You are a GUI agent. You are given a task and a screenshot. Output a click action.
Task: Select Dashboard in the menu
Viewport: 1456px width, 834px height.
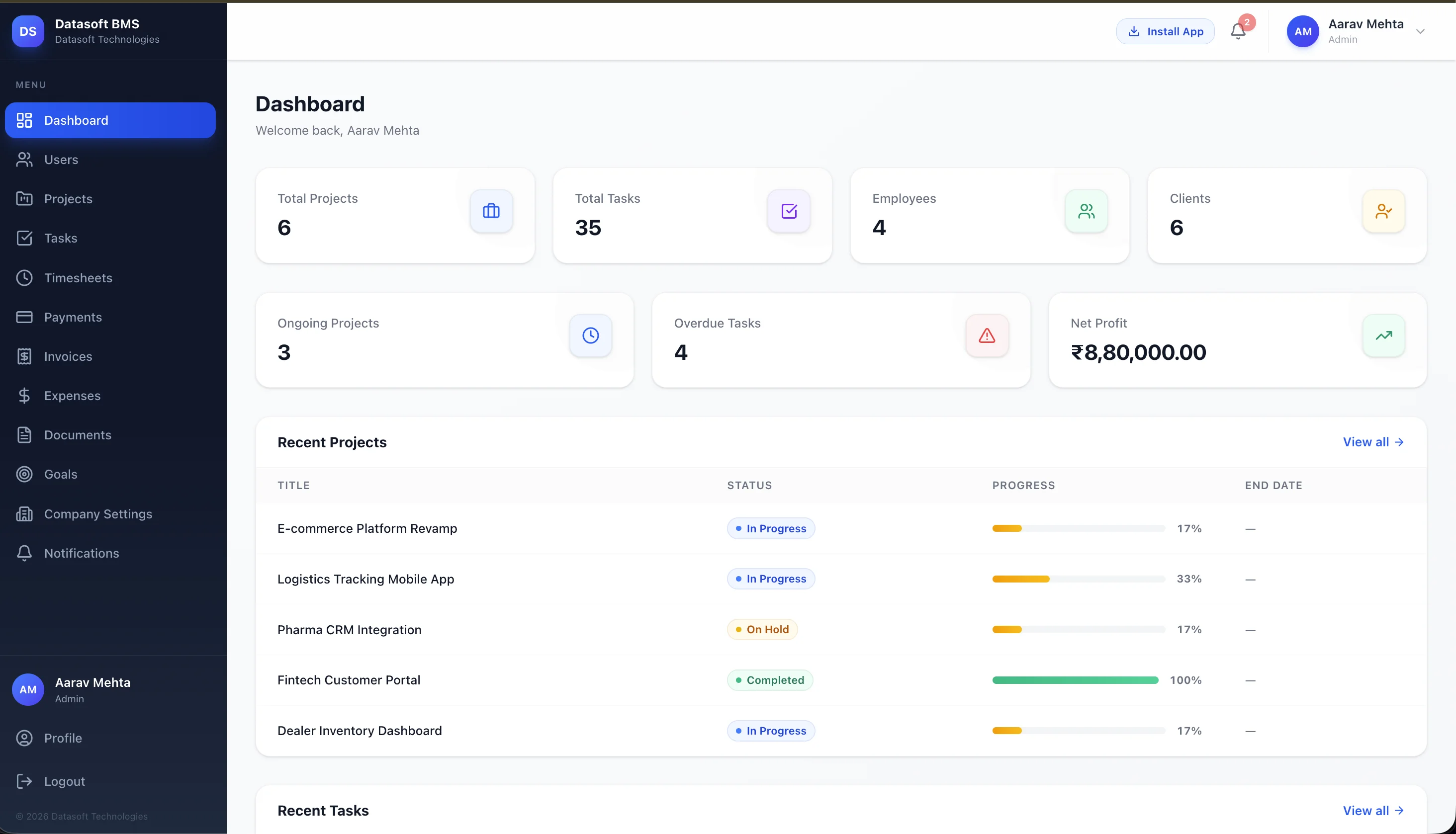tap(76, 120)
